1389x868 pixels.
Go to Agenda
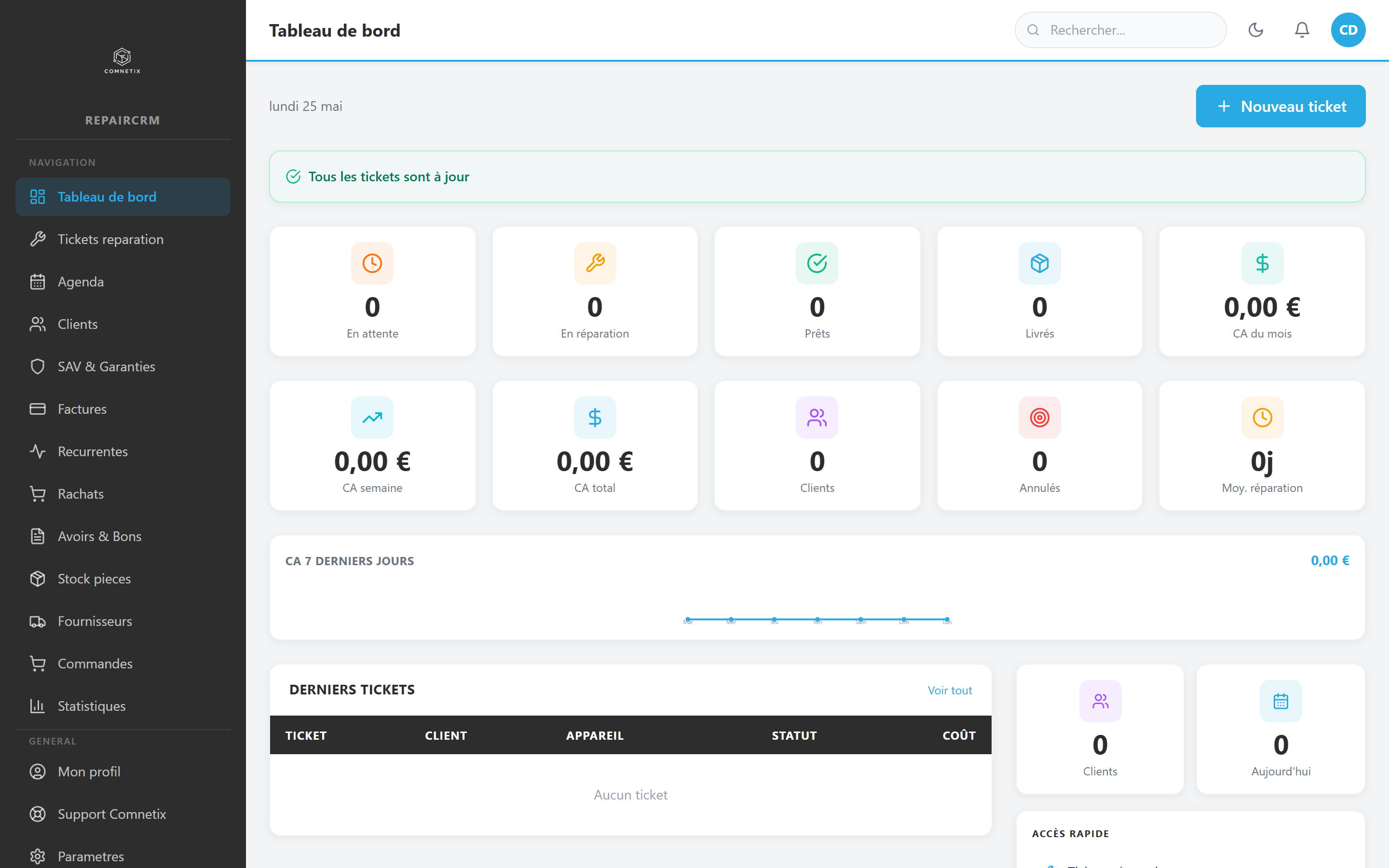tap(123, 282)
